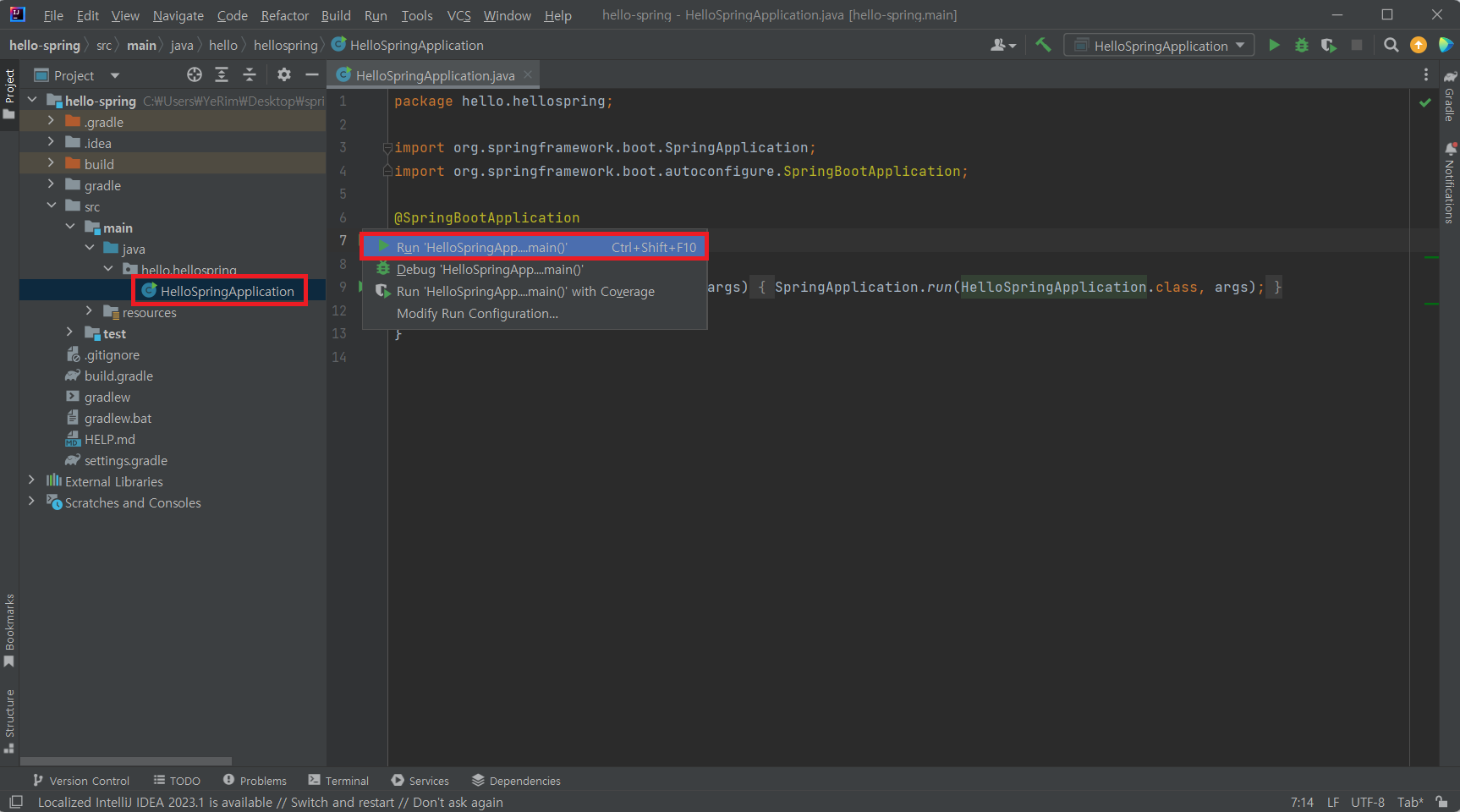Click the Stop process square icon

pyautogui.click(x=1357, y=45)
